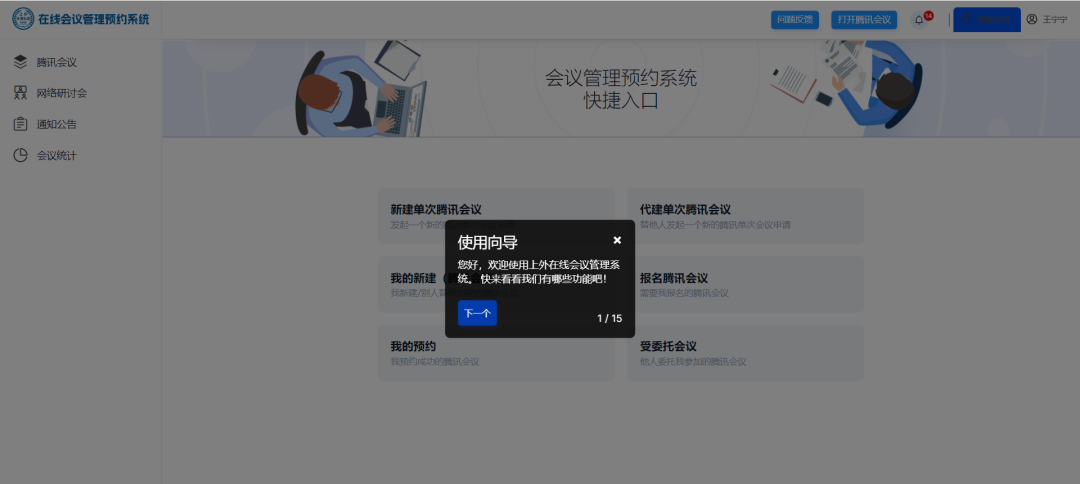Open notifications via the bell icon
The width and height of the screenshot is (1080, 484).
(919, 20)
